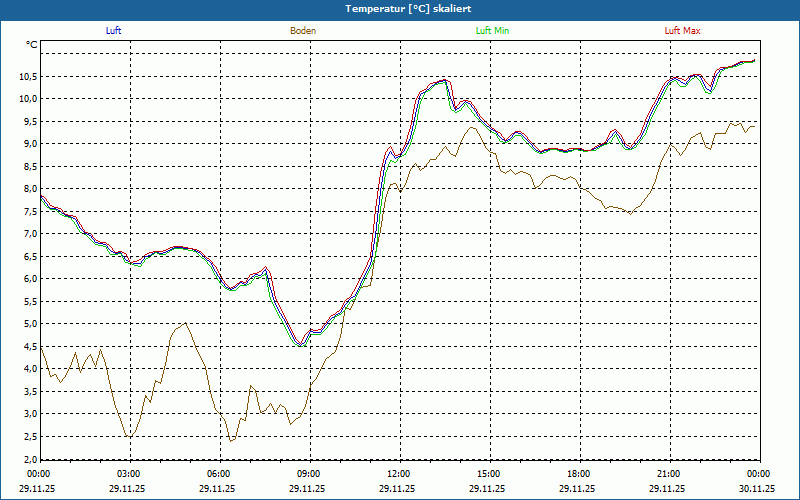The width and height of the screenshot is (800, 500).
Task: Click the 21:00 time axis marker
Action: click(669, 474)
